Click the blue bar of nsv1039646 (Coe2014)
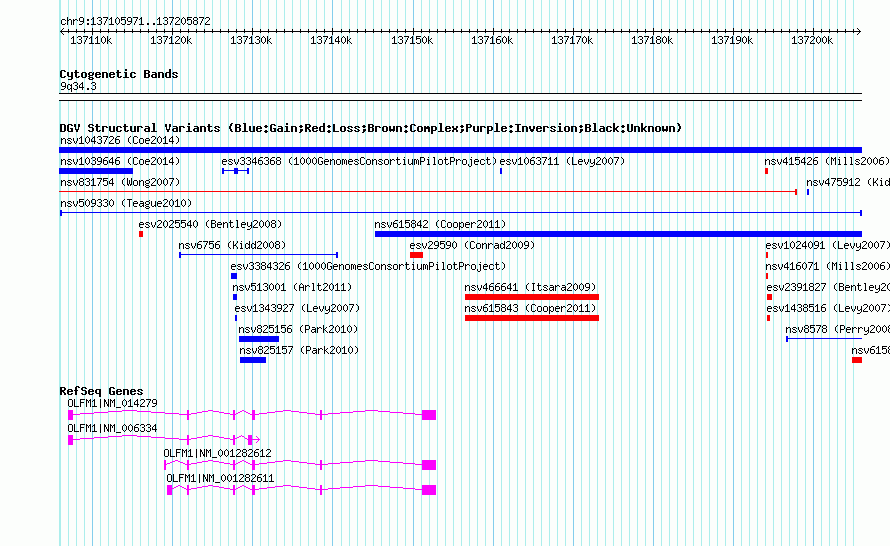 click(96, 171)
